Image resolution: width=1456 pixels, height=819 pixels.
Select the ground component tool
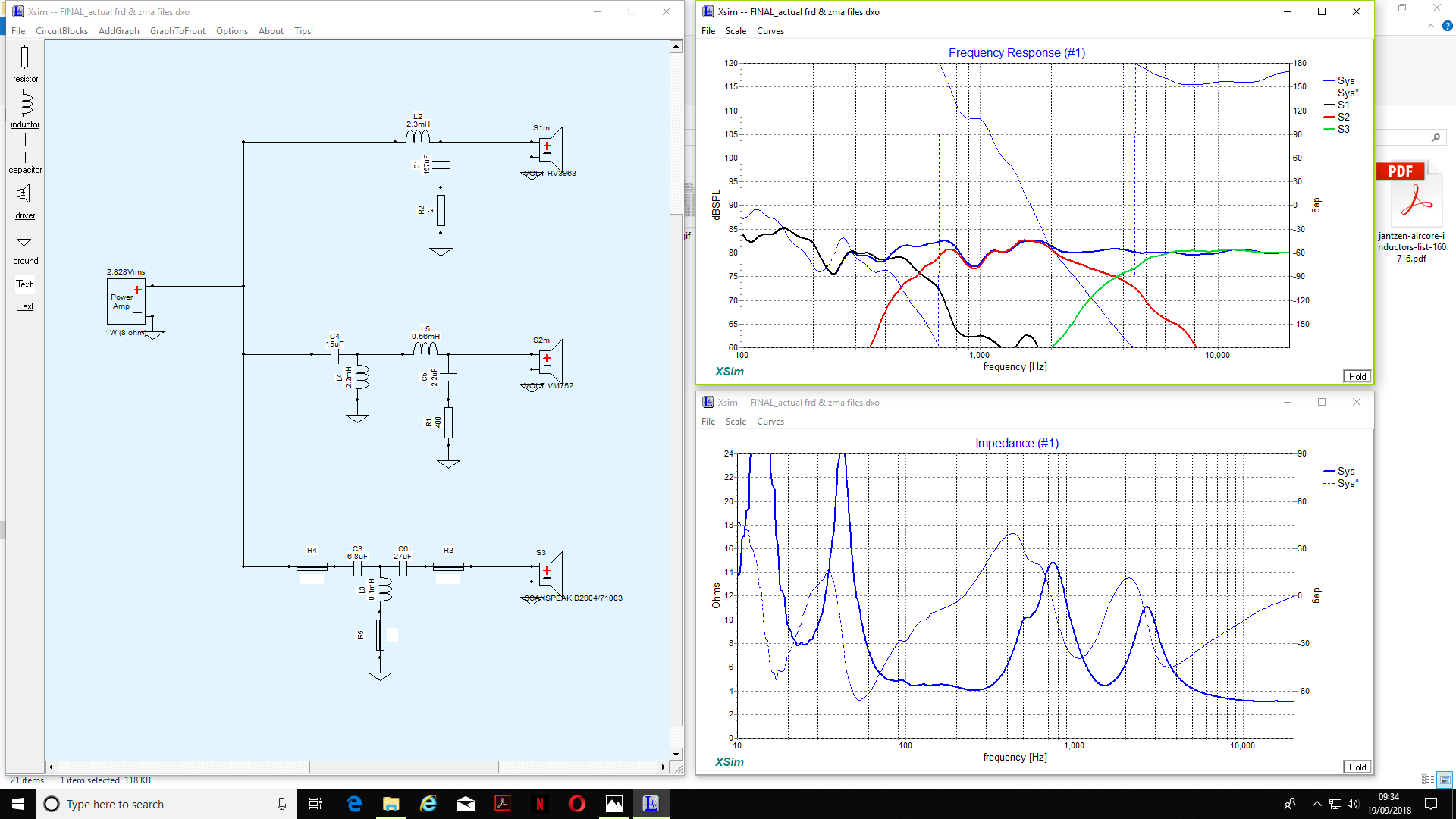point(25,246)
